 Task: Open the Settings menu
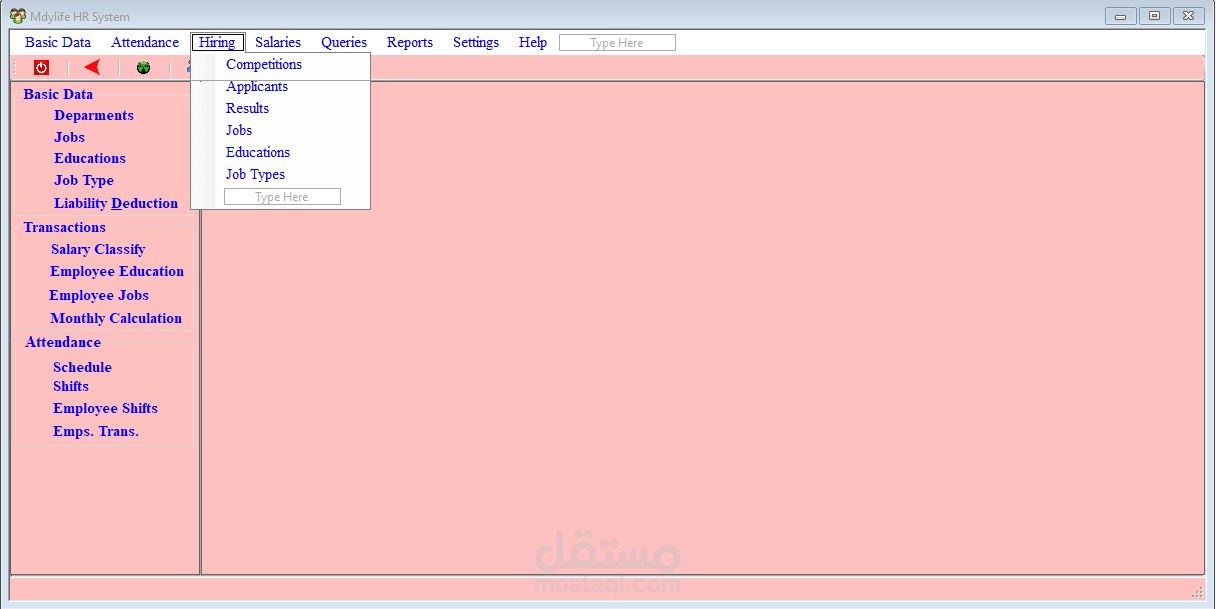click(x=476, y=42)
